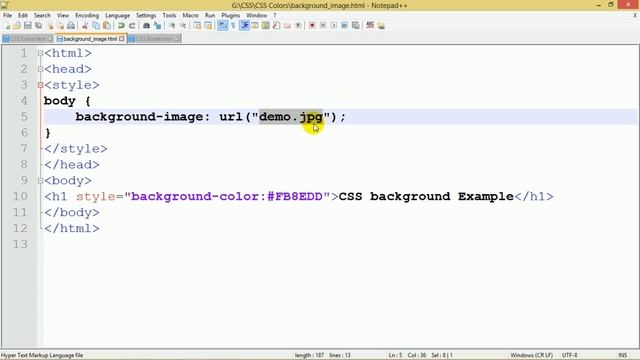Toggle the file Monitoring eye icon
Screen dimensions: 640x360
(298, 26)
